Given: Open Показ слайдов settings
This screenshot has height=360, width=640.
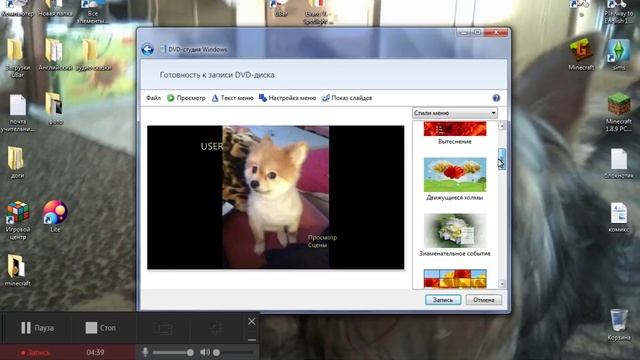Looking at the screenshot, I should tap(347, 98).
